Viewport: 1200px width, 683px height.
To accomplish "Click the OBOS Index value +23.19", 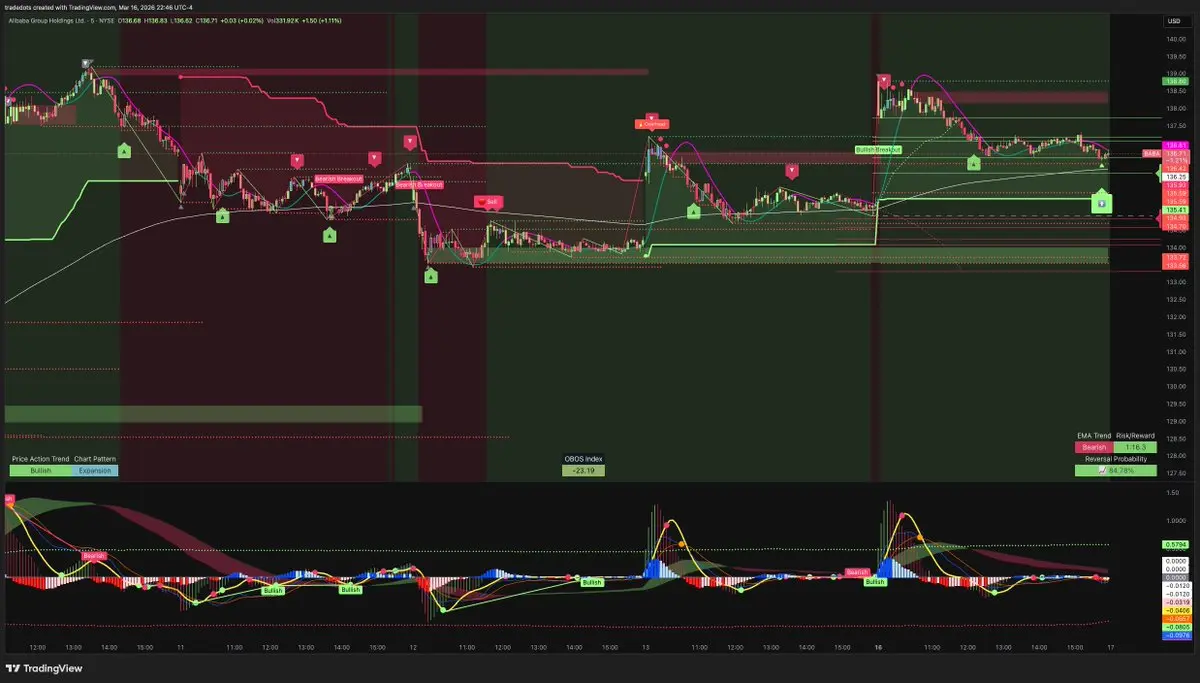I will pyautogui.click(x=583, y=469).
